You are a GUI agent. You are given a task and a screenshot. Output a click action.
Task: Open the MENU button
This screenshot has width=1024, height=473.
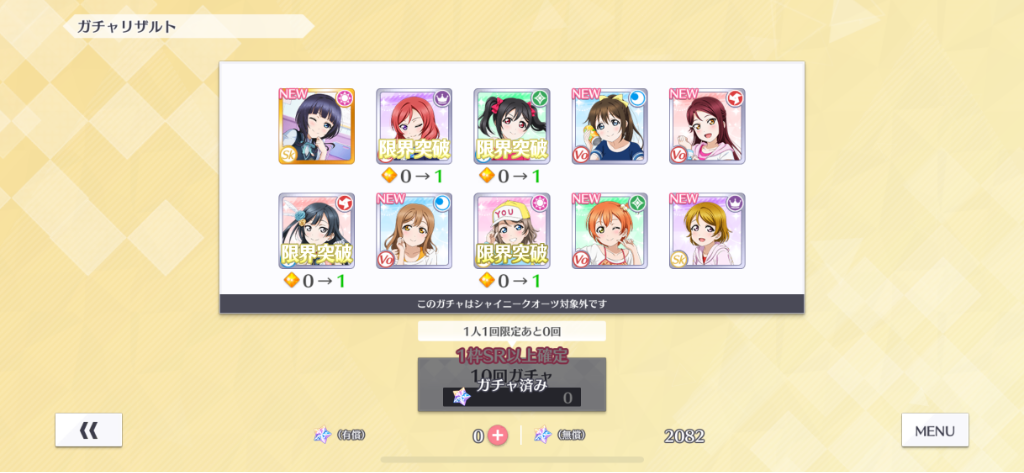pyautogui.click(x=935, y=431)
